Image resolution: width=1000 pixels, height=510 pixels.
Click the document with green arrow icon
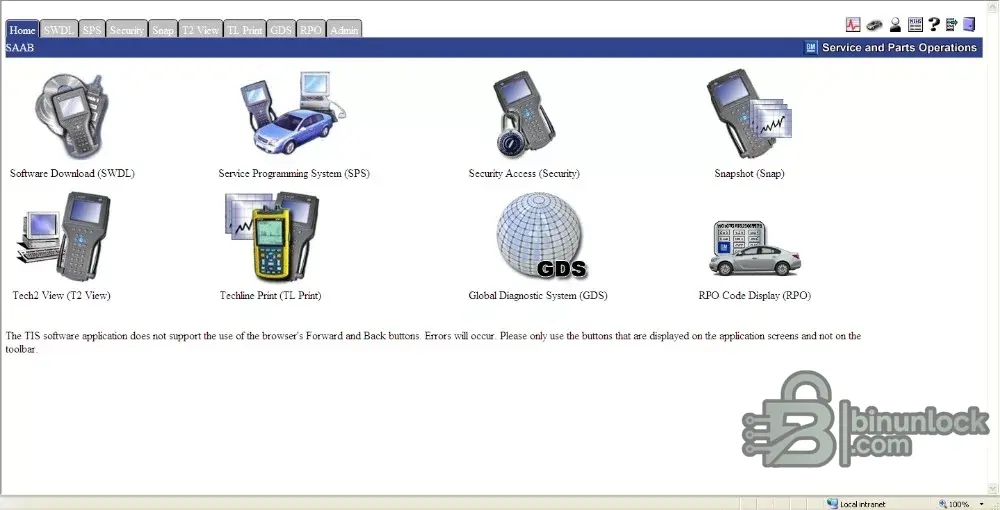[x=952, y=25]
